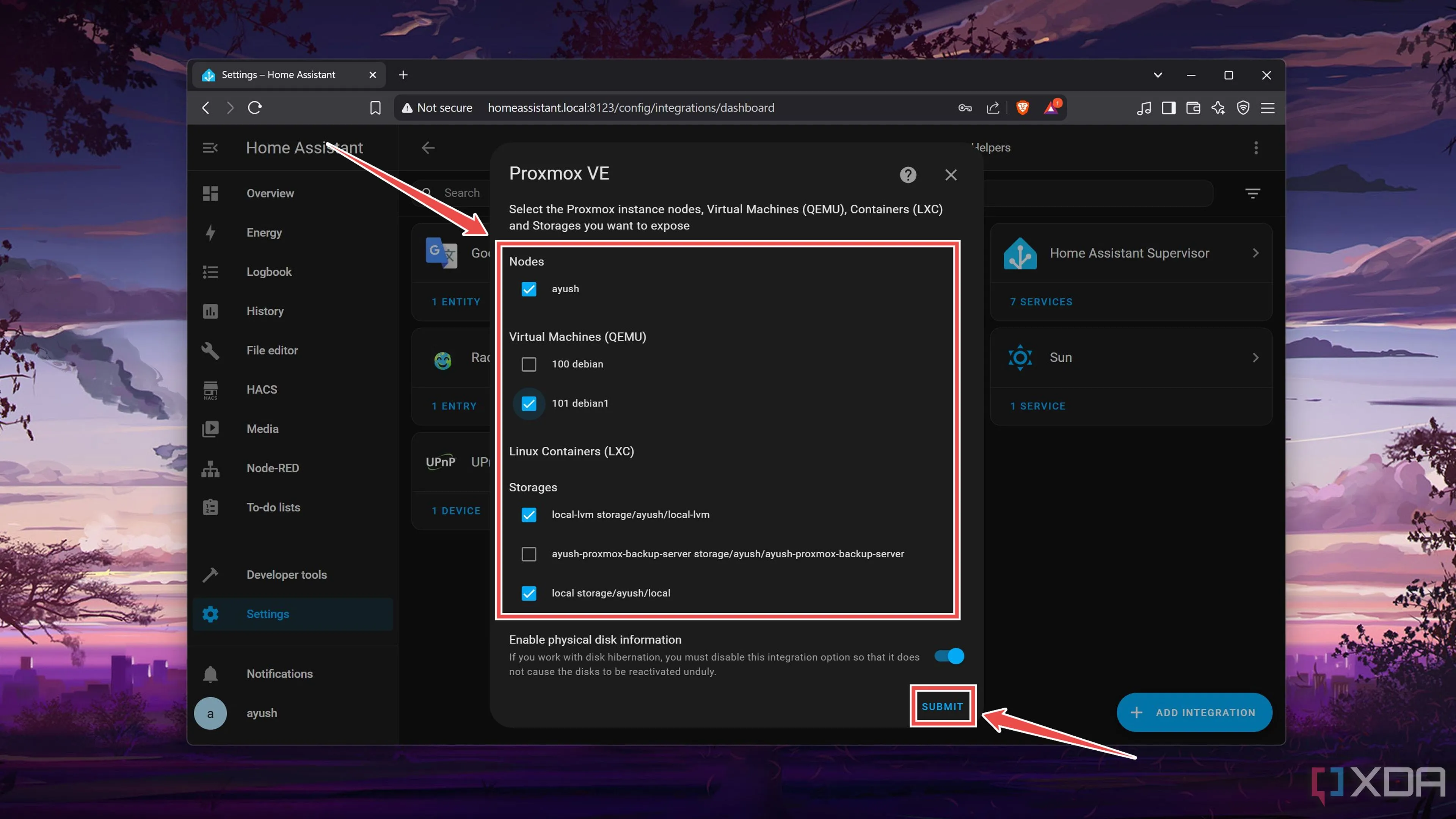Open a new browser tab
This screenshot has width=1456, height=819.
[x=403, y=75]
